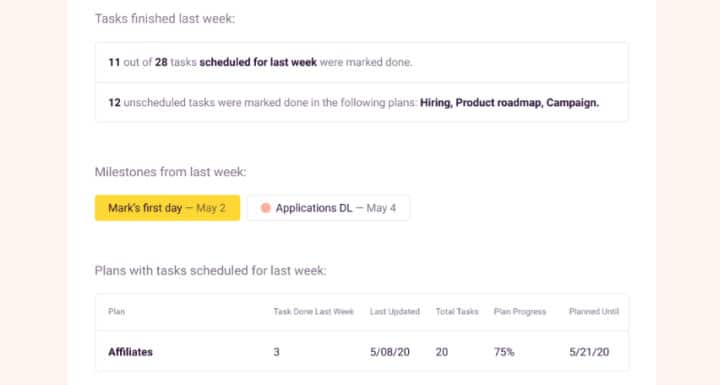Click the scheduled for last week text
The width and height of the screenshot is (720, 385).
(258, 62)
